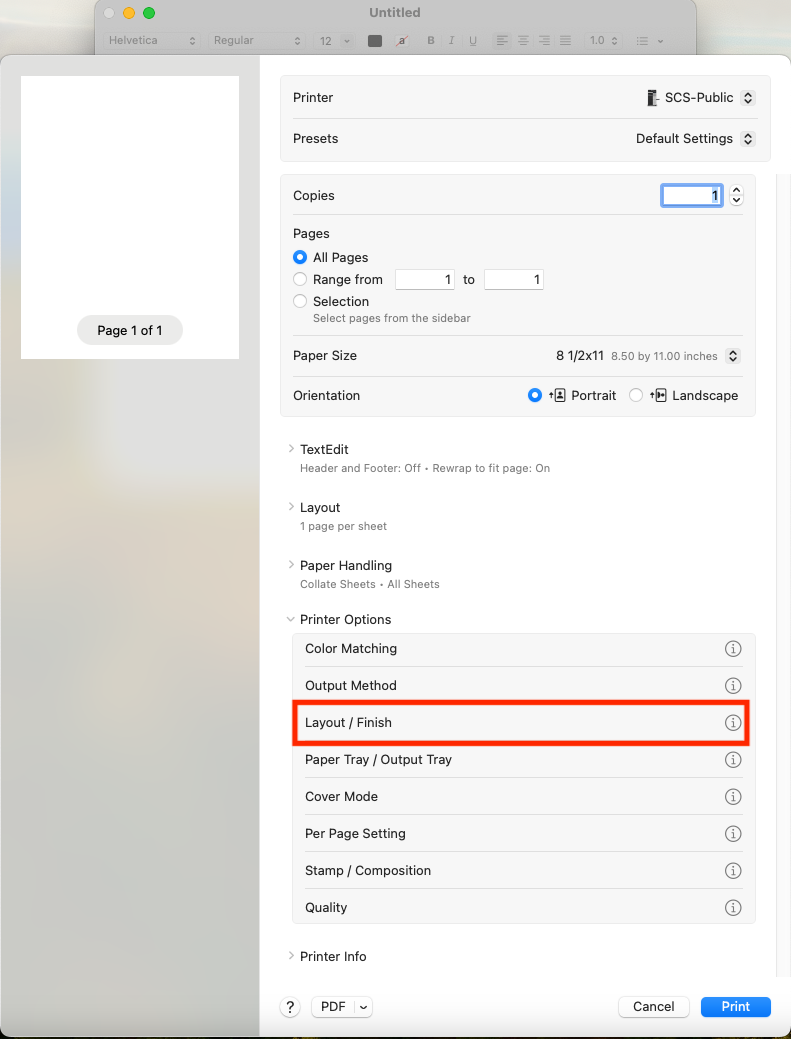Image resolution: width=791 pixels, height=1039 pixels.
Task: Open the Helvetica font family dropdown
Action: click(152, 40)
